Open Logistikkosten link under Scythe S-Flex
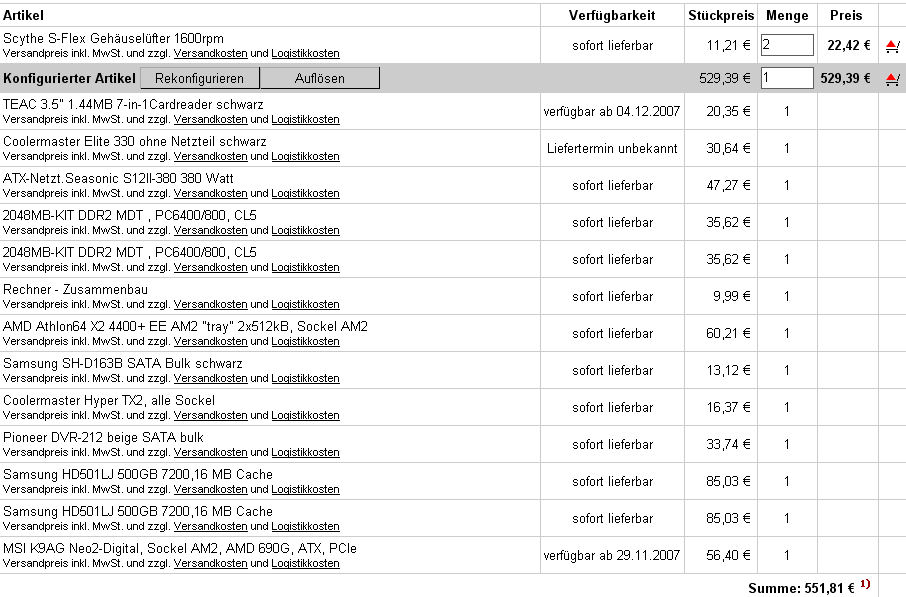Screen dimensions: 906x597 (305, 53)
